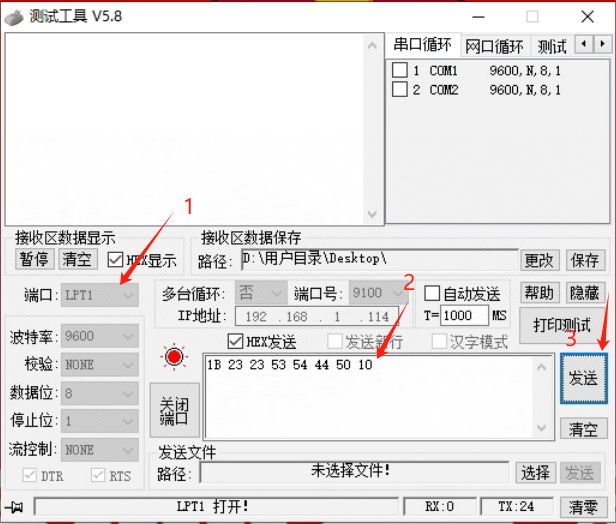616x524 pixels.
Task: Click the red port status indicator light
Action: (174, 357)
